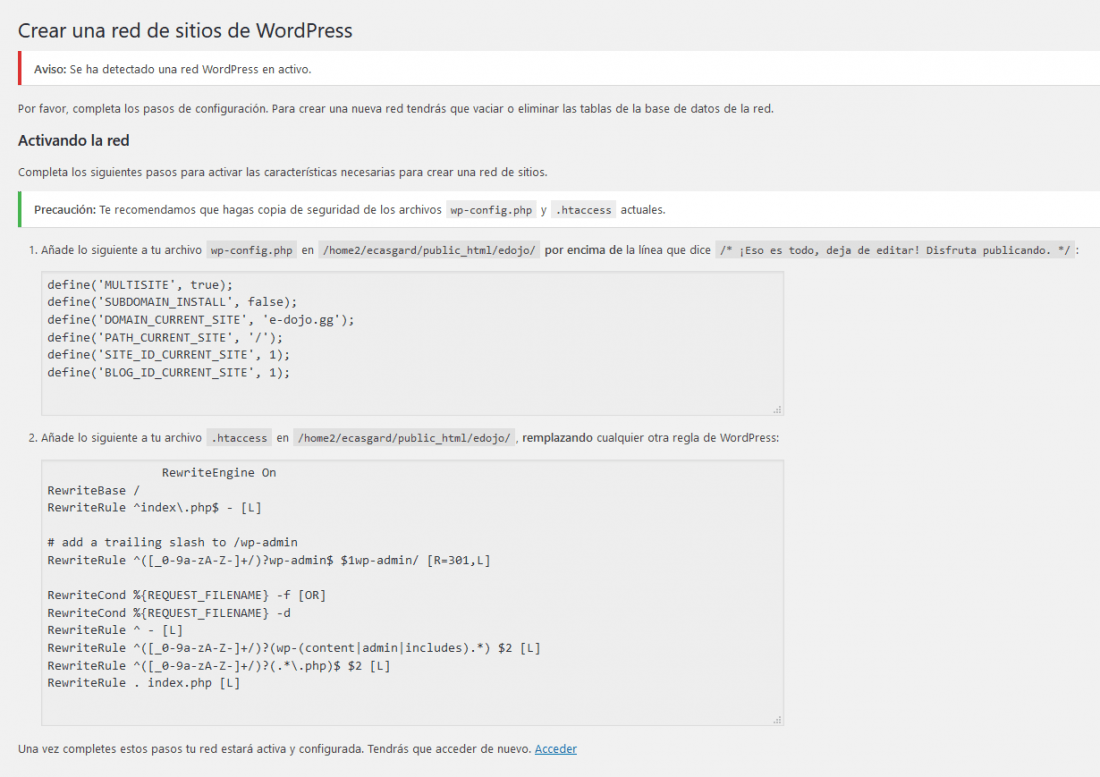Screen dimensions: 1100x777
Task: Click the /home2/ecasgard/public_html/edojo/ path in step 1
Action: (429, 250)
